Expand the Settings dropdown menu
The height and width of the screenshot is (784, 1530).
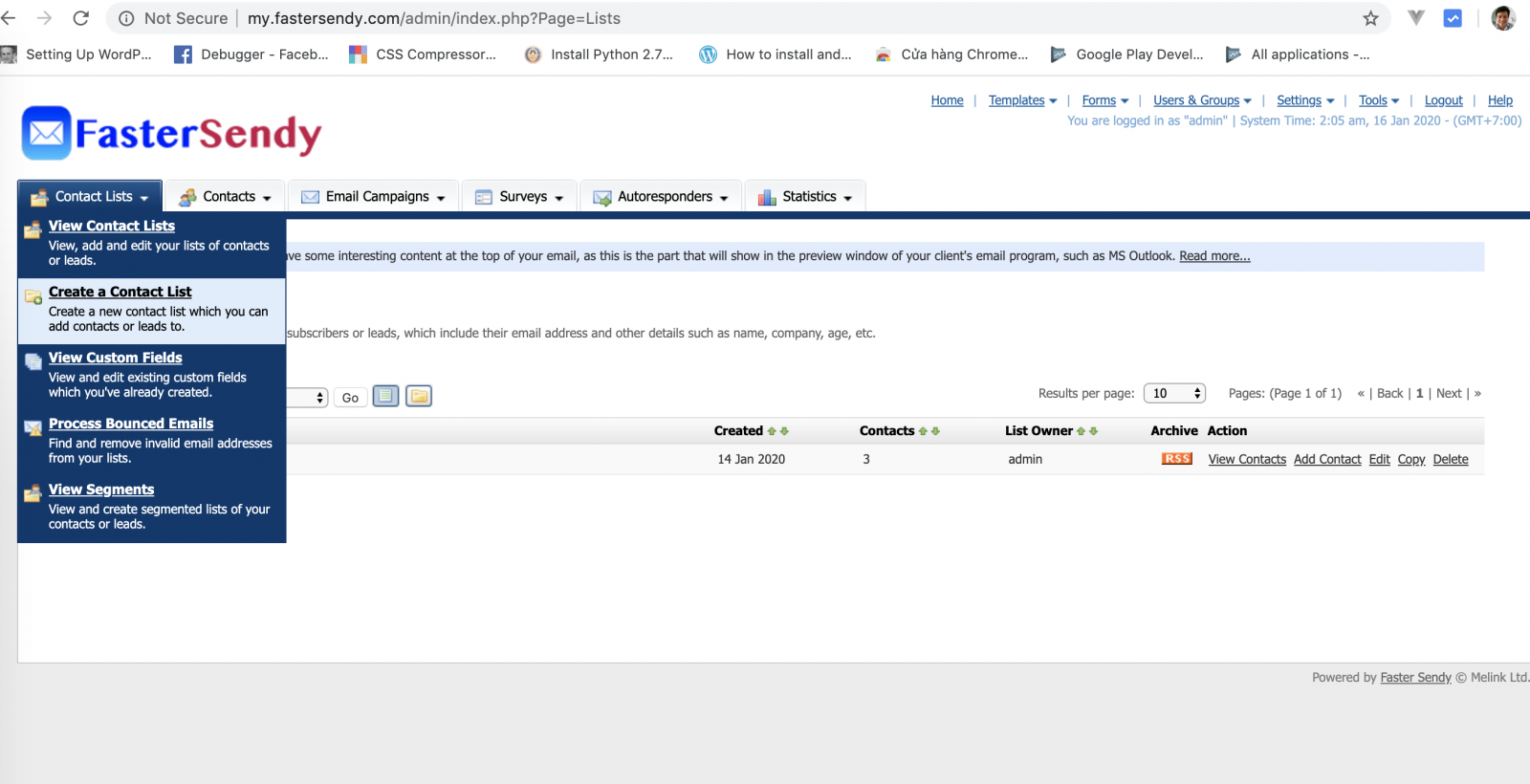pyautogui.click(x=1304, y=100)
